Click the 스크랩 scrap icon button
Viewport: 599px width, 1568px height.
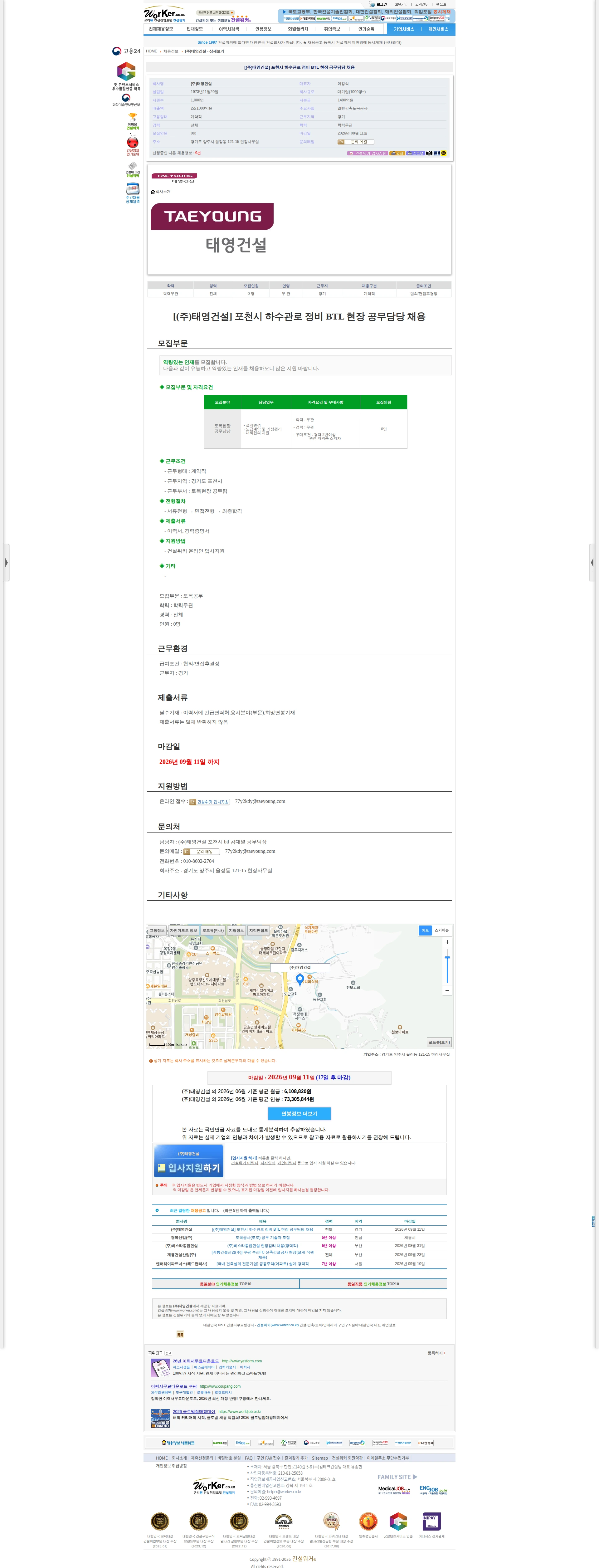[x=416, y=154]
